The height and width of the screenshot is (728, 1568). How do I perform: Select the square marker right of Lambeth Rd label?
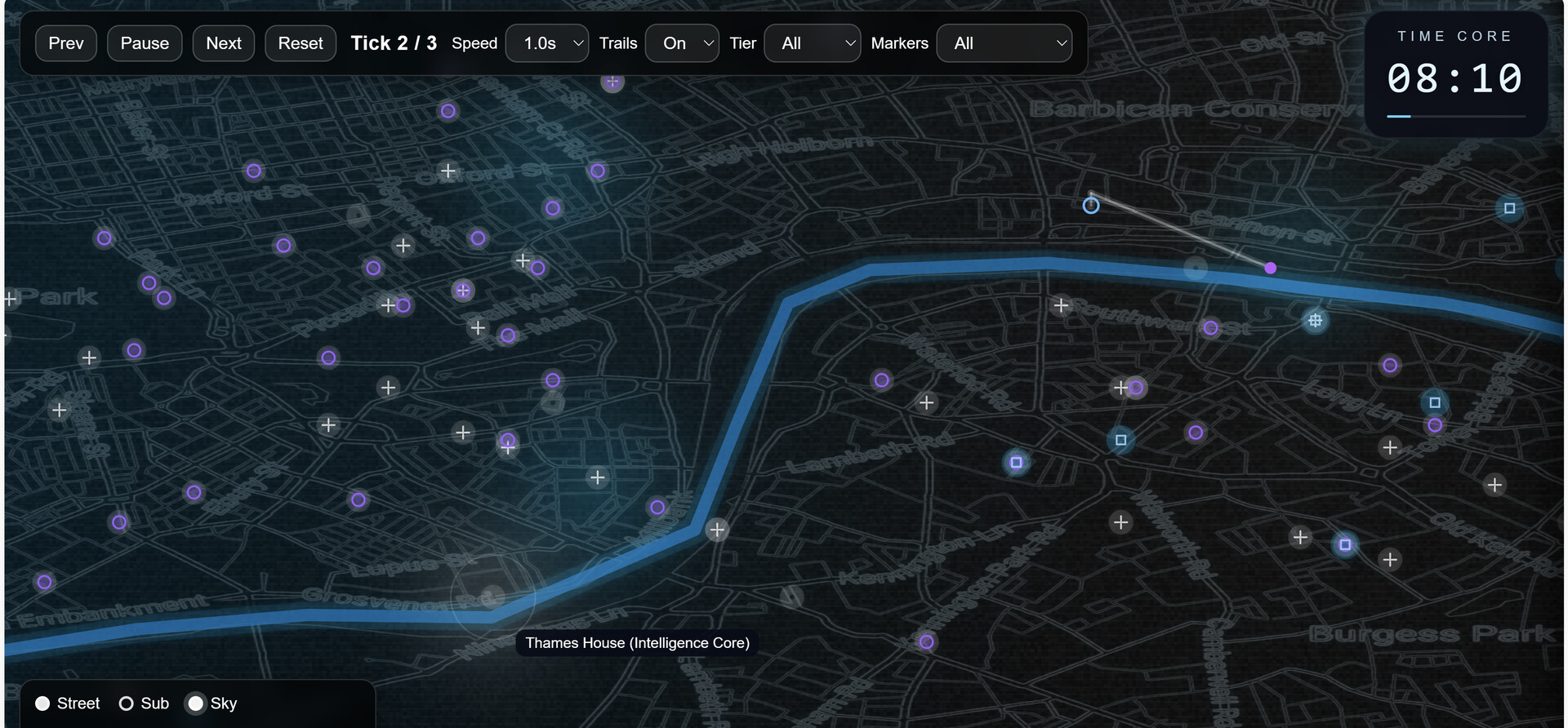1016,463
